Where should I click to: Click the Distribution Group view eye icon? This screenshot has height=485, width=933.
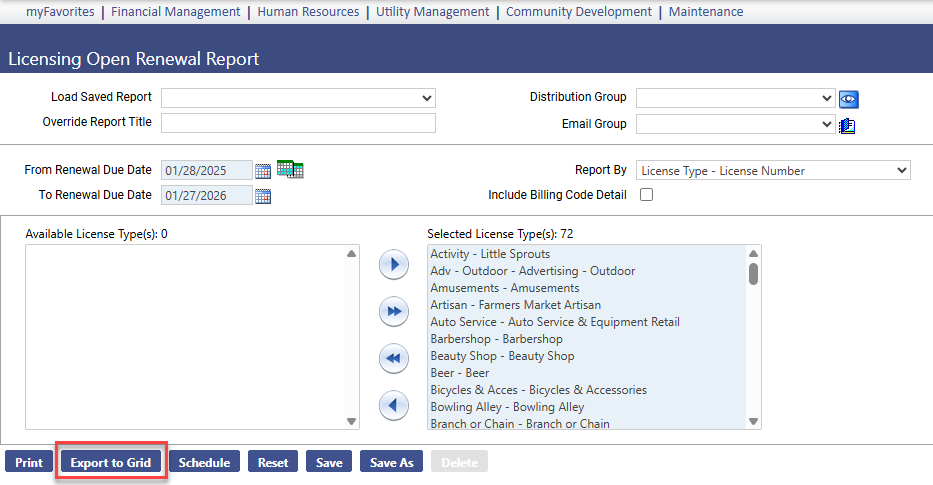click(x=849, y=98)
